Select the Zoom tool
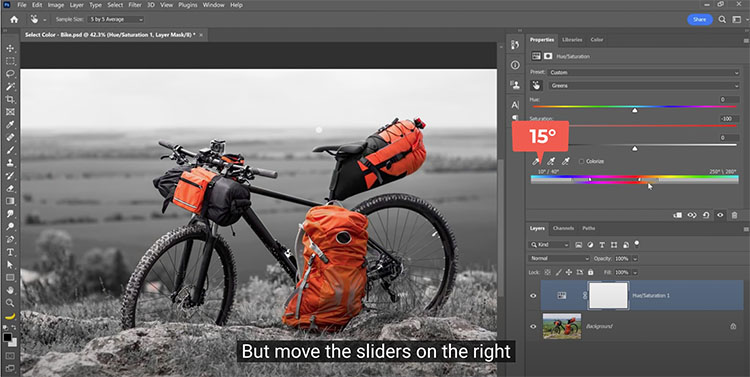 click(x=10, y=303)
